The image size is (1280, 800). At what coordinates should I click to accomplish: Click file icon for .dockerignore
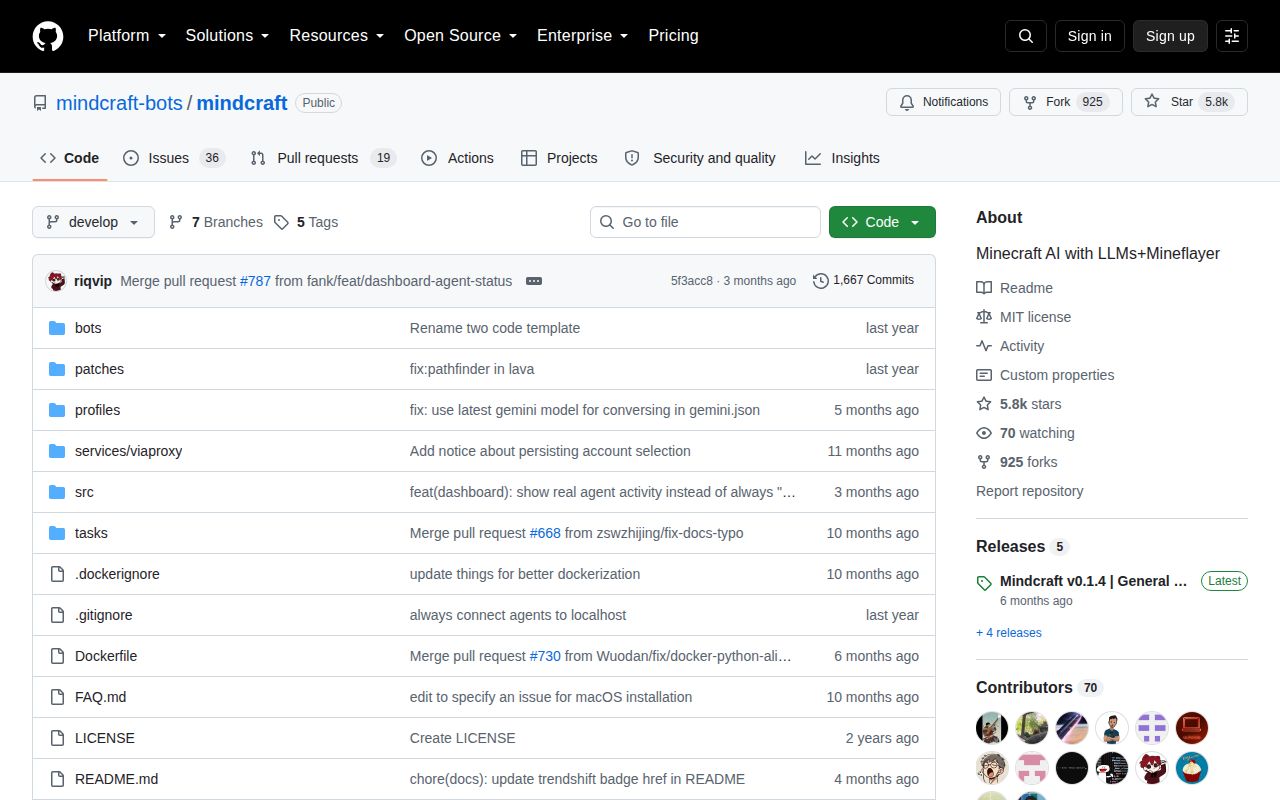(x=57, y=574)
